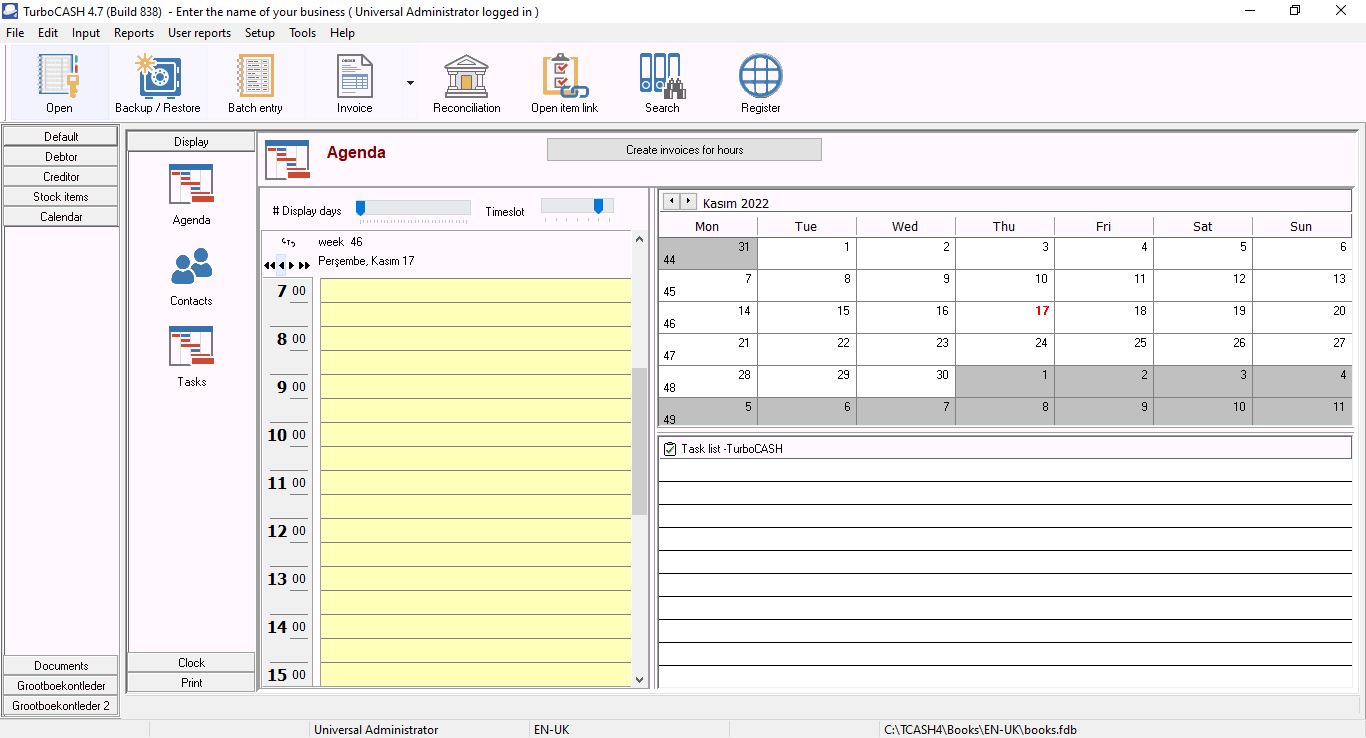This screenshot has width=1366, height=738.
Task: Select October 31 in the calendar
Action: coord(707,253)
